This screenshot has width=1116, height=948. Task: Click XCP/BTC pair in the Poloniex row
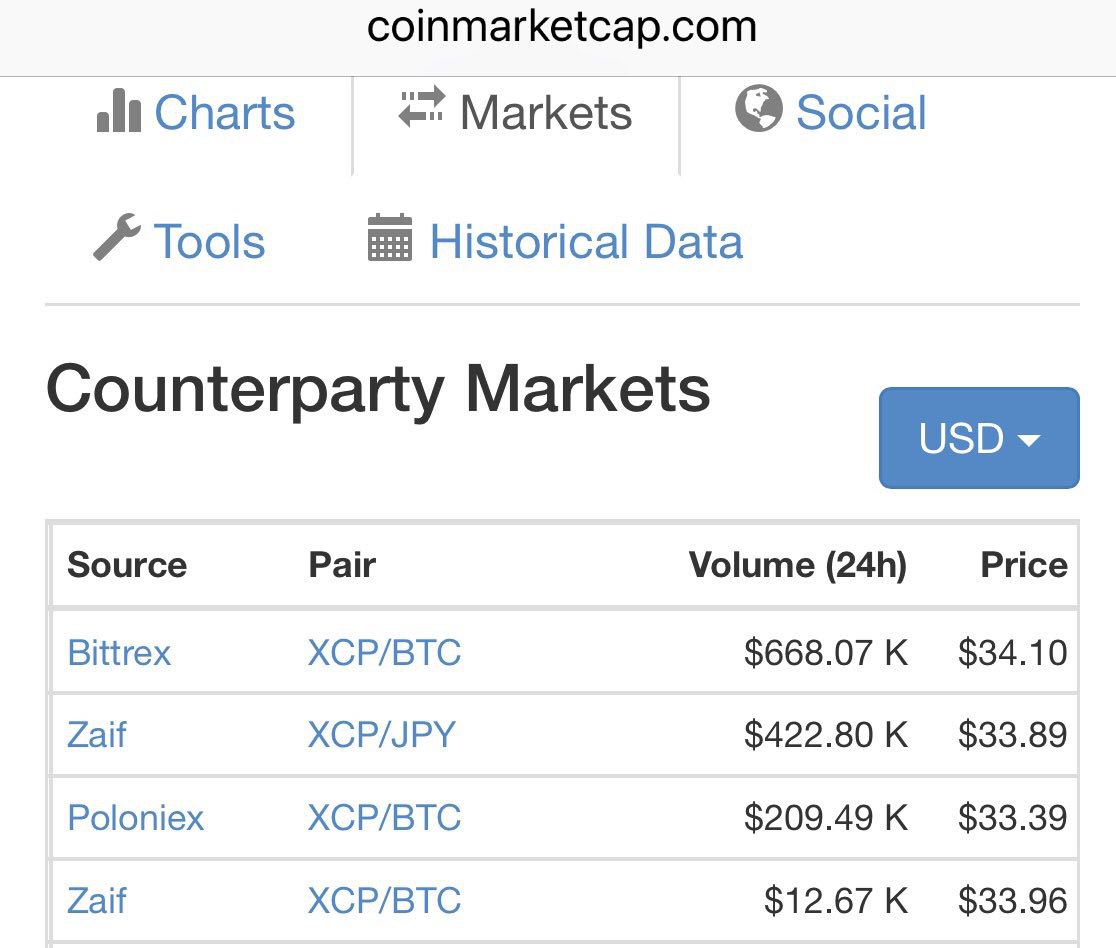pyautogui.click(x=385, y=818)
